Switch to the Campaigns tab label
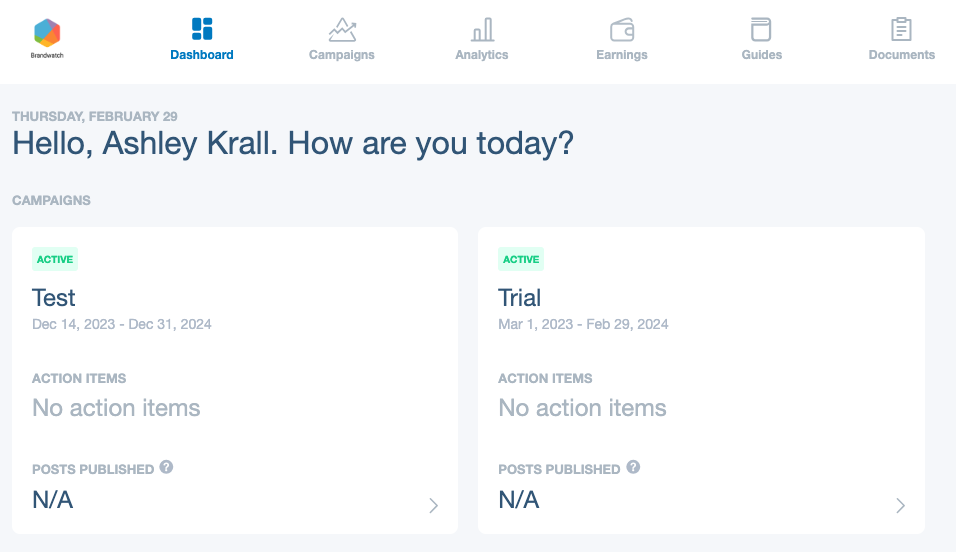The width and height of the screenshot is (956, 552). (341, 55)
